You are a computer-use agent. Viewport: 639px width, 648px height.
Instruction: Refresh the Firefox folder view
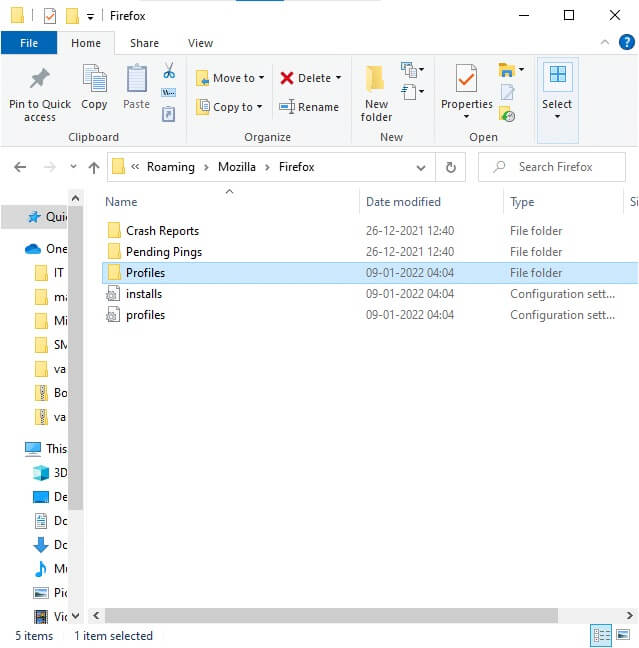pyautogui.click(x=451, y=167)
